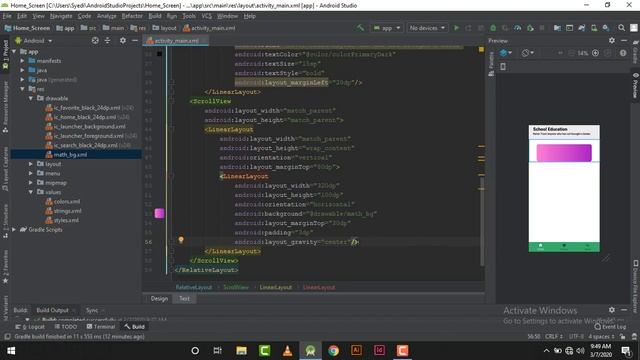Click the RelativeLayout breadcrumb
Image resolution: width=640 pixels, height=360 pixels.
(194, 287)
